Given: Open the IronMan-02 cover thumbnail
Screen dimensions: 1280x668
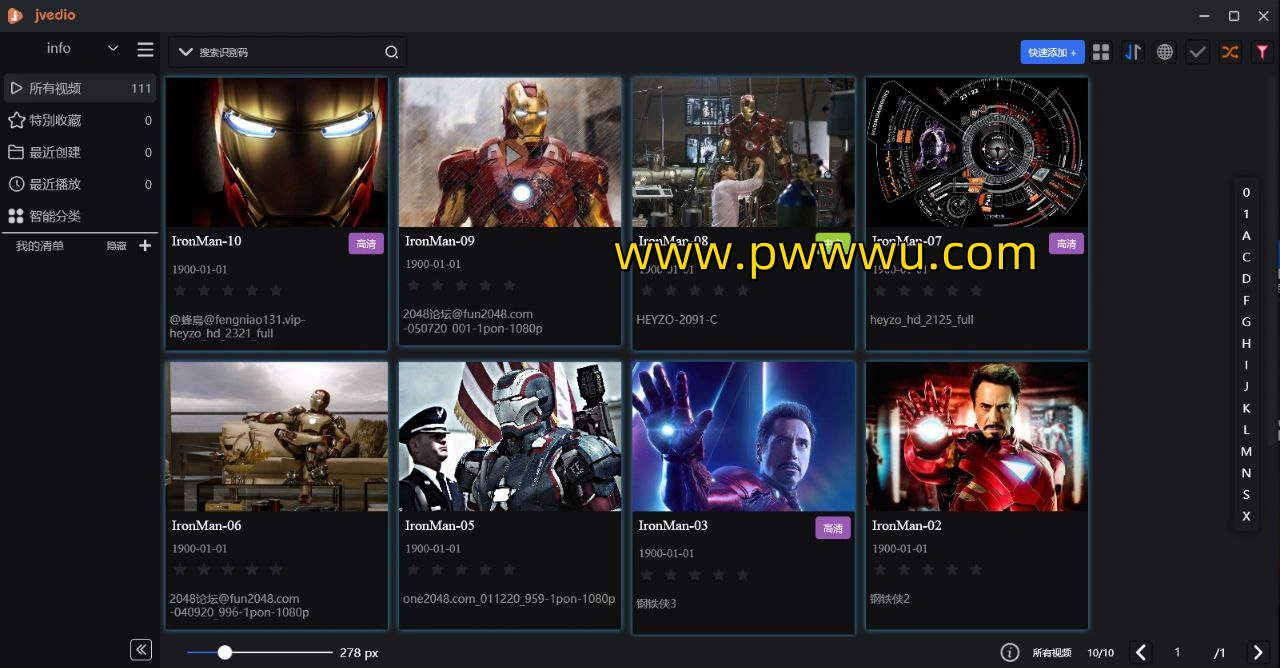Looking at the screenshot, I should (x=977, y=436).
